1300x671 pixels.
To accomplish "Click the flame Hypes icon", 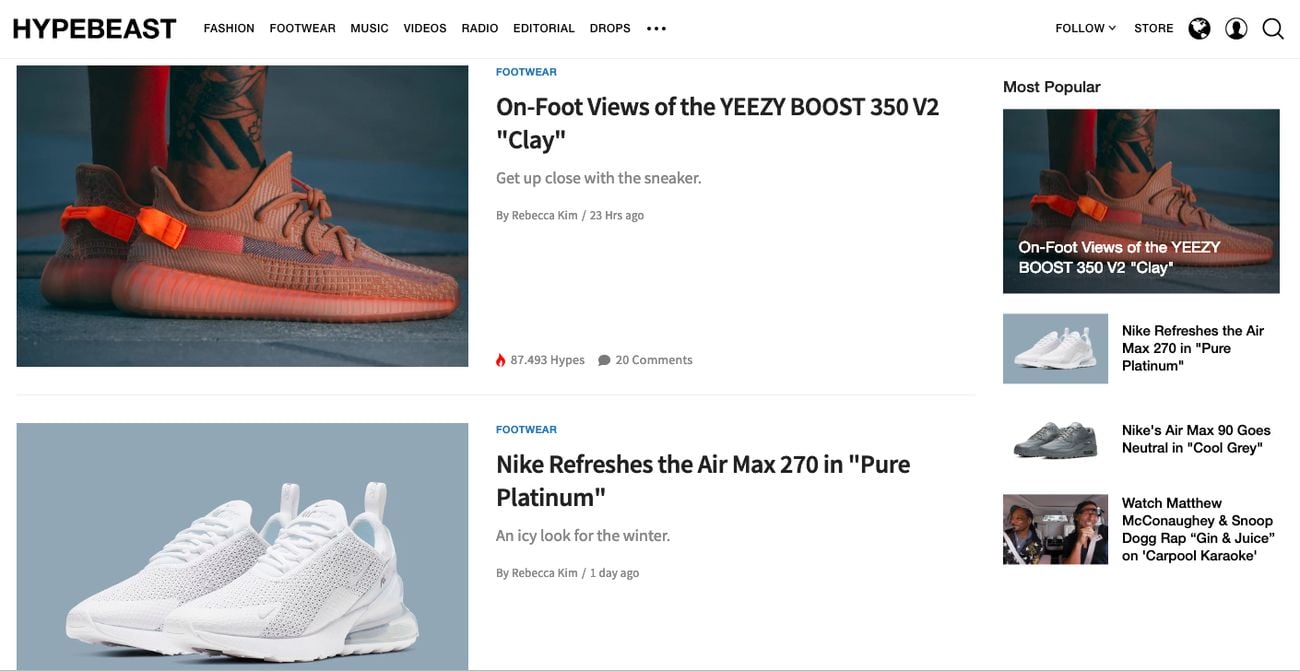I will (500, 359).
